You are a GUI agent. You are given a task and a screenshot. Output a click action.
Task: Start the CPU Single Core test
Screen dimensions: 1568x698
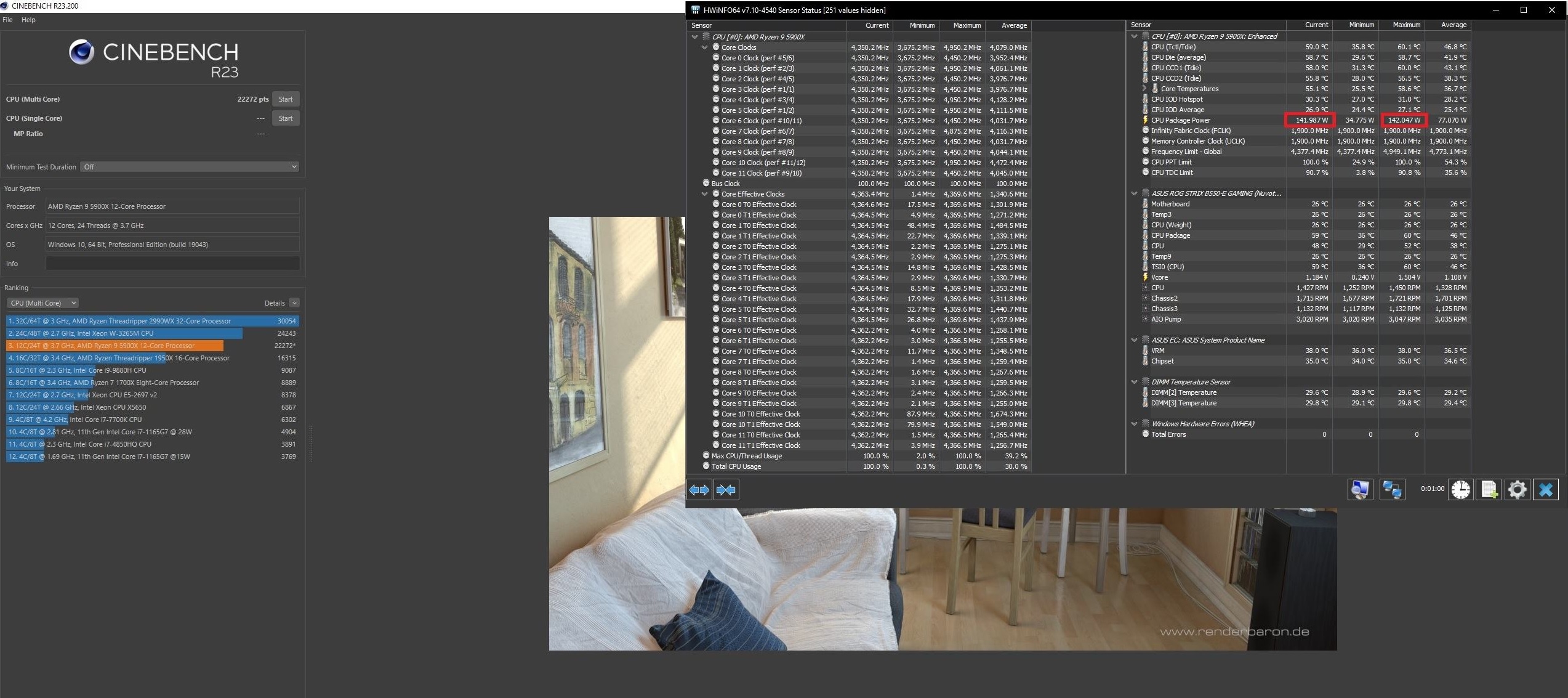click(x=286, y=118)
